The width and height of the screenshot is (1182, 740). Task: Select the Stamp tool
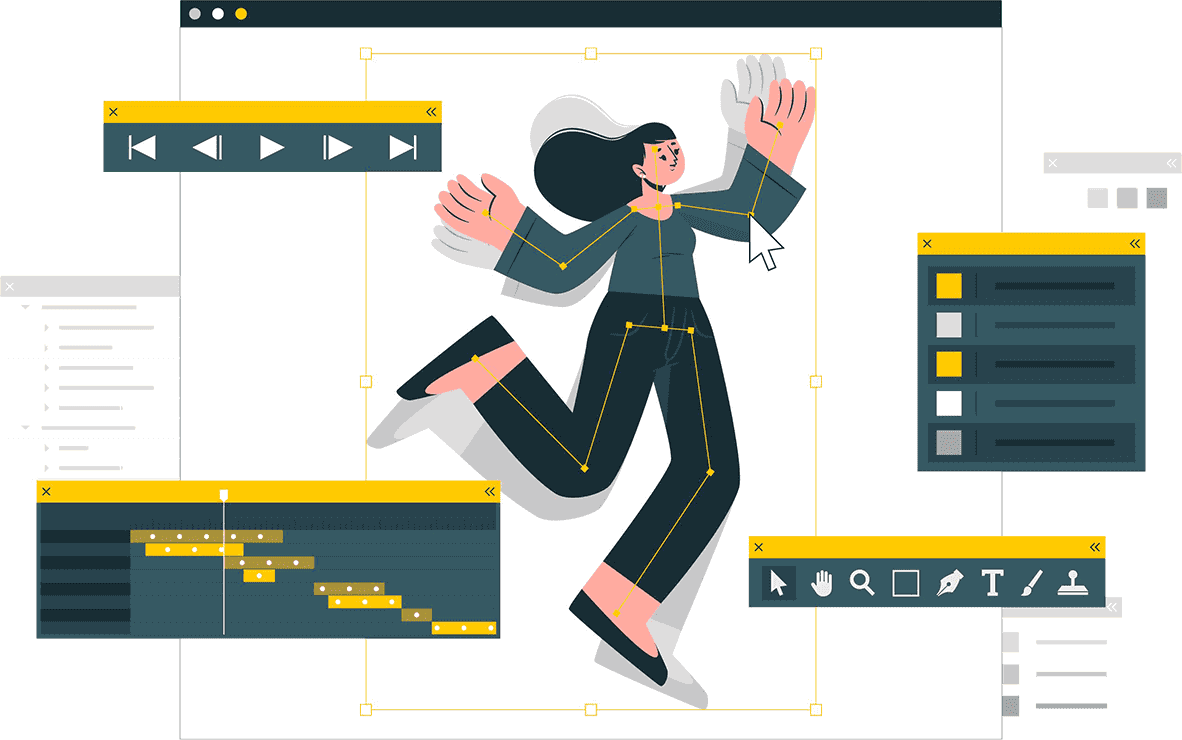(x=1073, y=583)
